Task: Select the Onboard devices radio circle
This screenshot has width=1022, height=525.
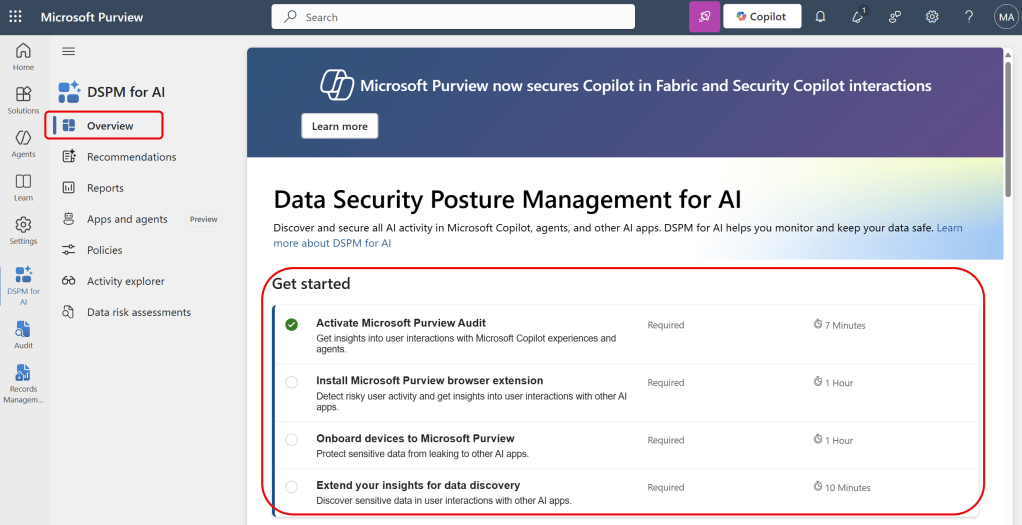Action: [291, 439]
